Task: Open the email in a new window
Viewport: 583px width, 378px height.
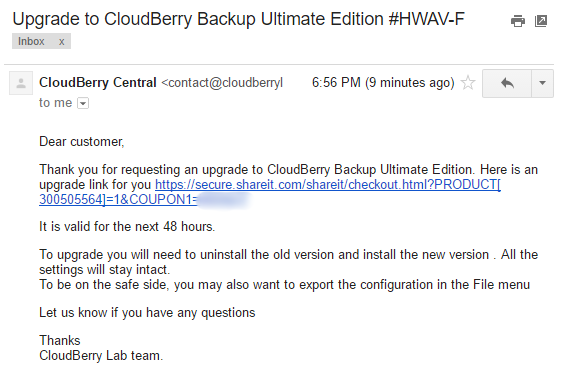Action: point(541,21)
